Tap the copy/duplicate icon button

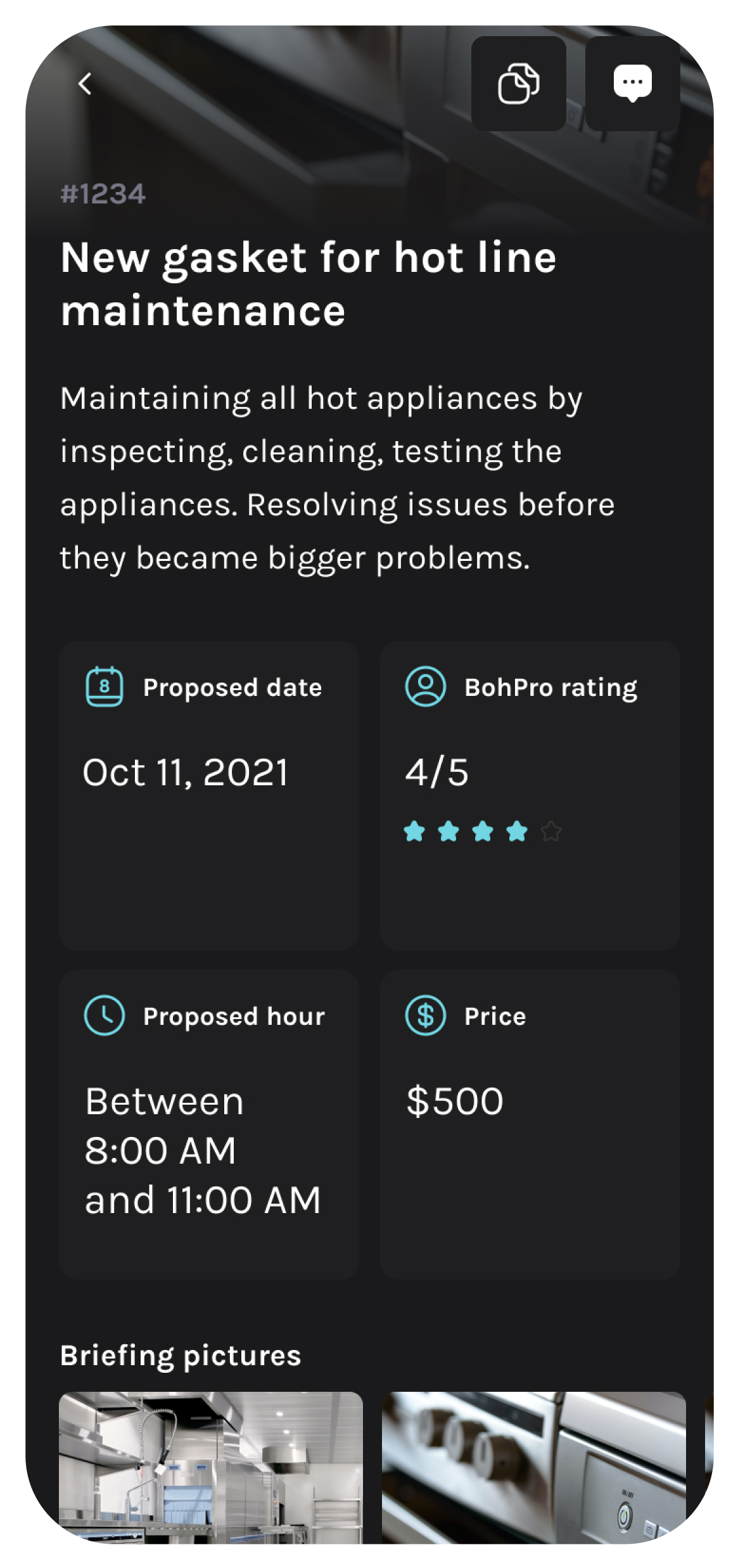518,83
